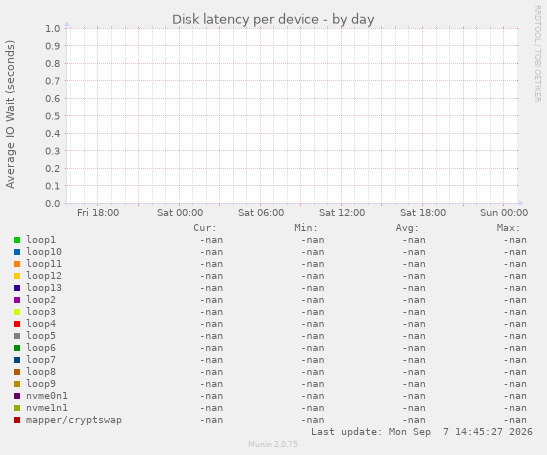The width and height of the screenshot is (547, 455).
Task: Click the Fri 18:00 time axis label
Action: pyautogui.click(x=98, y=212)
